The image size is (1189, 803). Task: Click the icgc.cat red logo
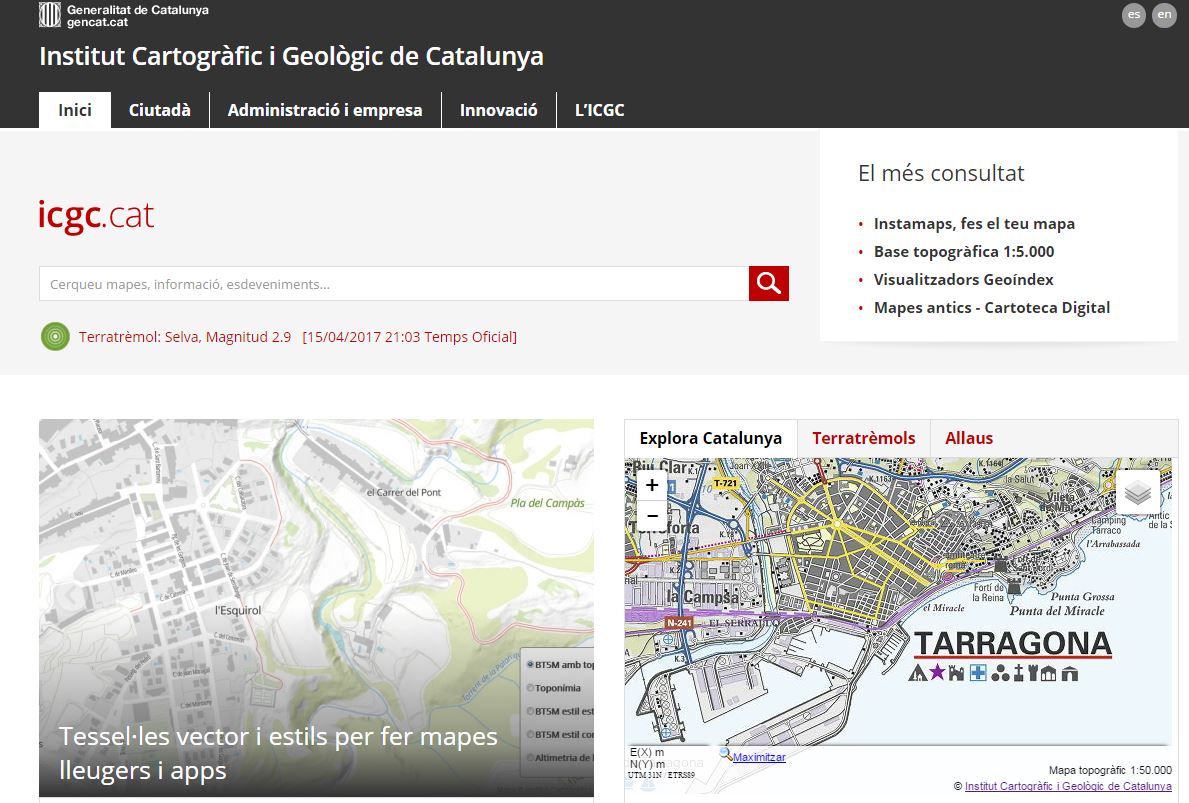point(96,215)
